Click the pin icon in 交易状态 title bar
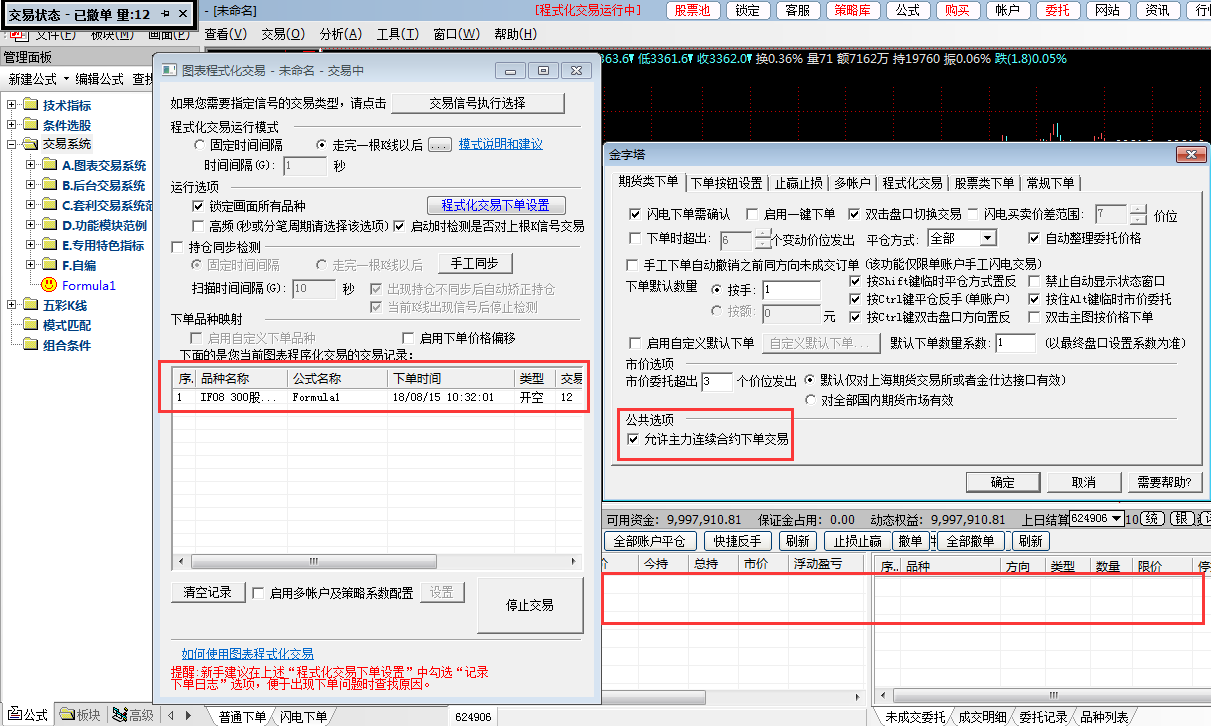Viewport: 1211px width, 726px height. pyautogui.click(x=165, y=14)
